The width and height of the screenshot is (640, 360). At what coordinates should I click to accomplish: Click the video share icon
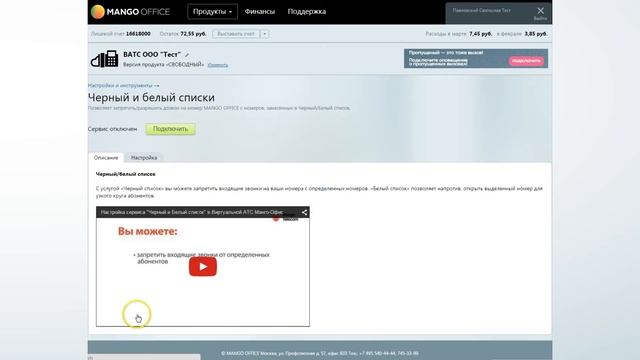[304, 212]
